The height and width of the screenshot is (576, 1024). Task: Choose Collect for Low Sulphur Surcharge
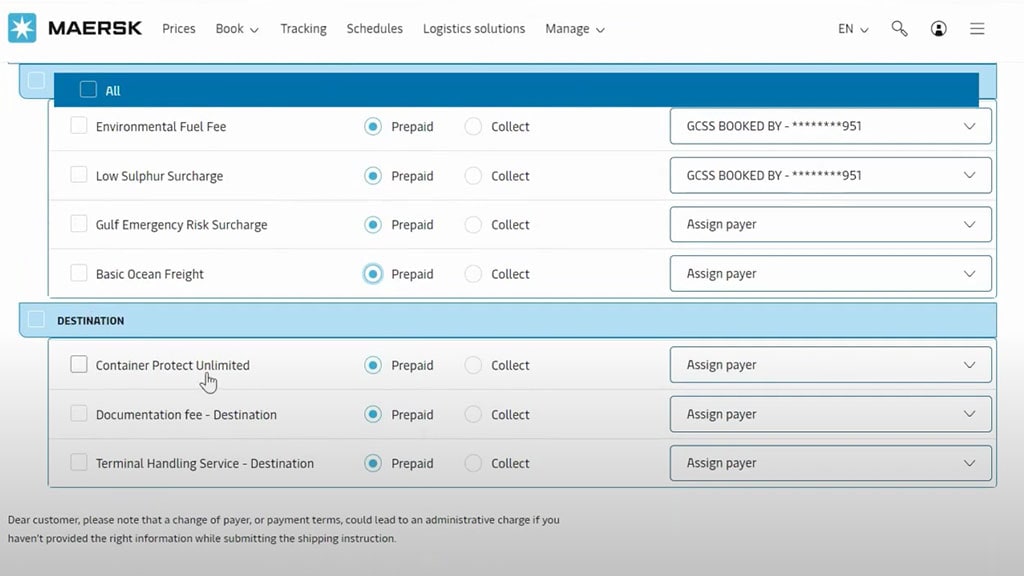(x=474, y=176)
